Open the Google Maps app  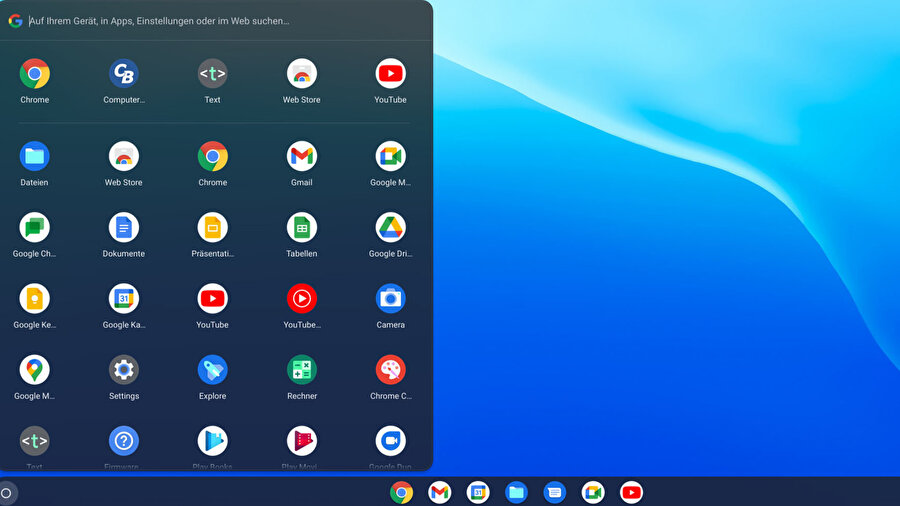click(x=34, y=369)
